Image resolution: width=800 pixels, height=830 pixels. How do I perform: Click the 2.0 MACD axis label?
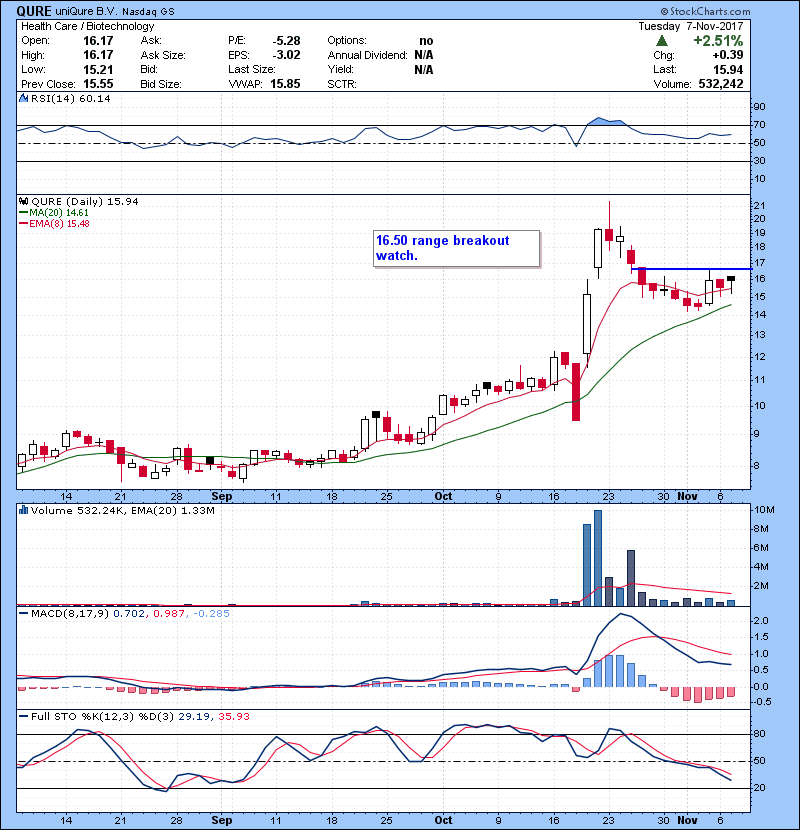(761, 620)
